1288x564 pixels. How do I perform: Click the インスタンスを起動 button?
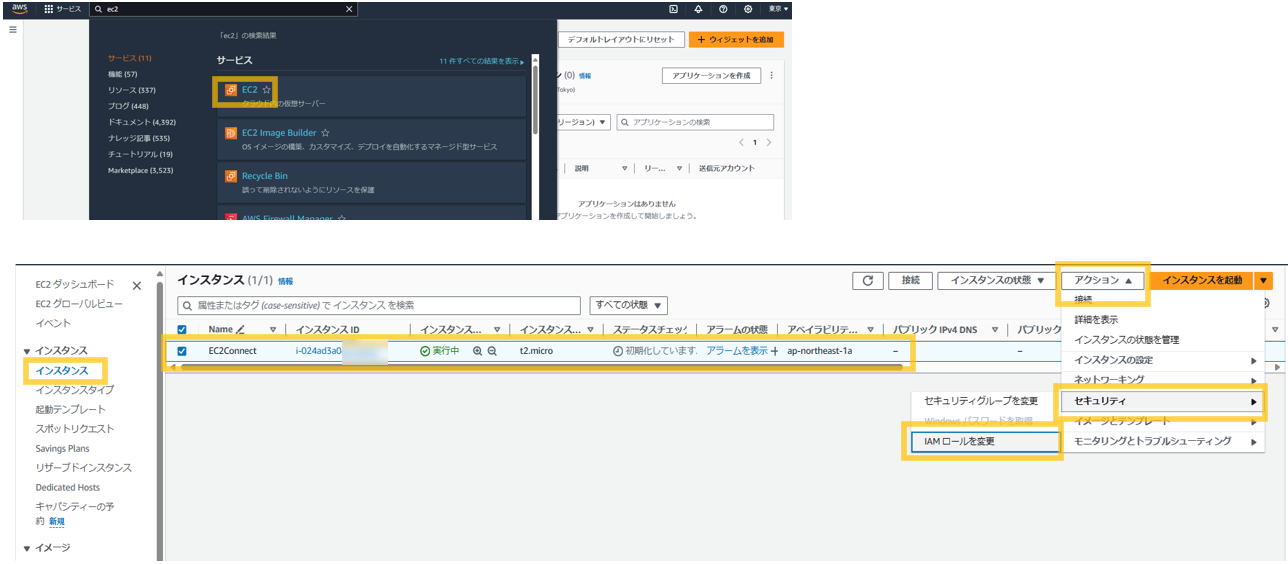[1202, 281]
